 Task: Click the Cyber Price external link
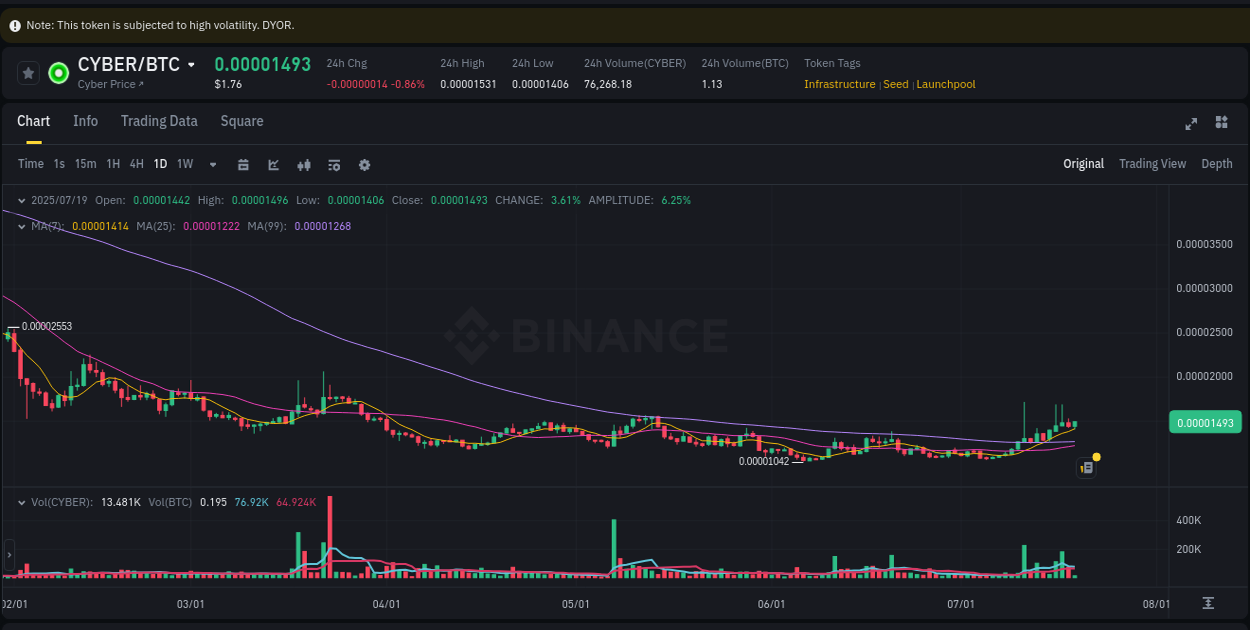[x=110, y=84]
